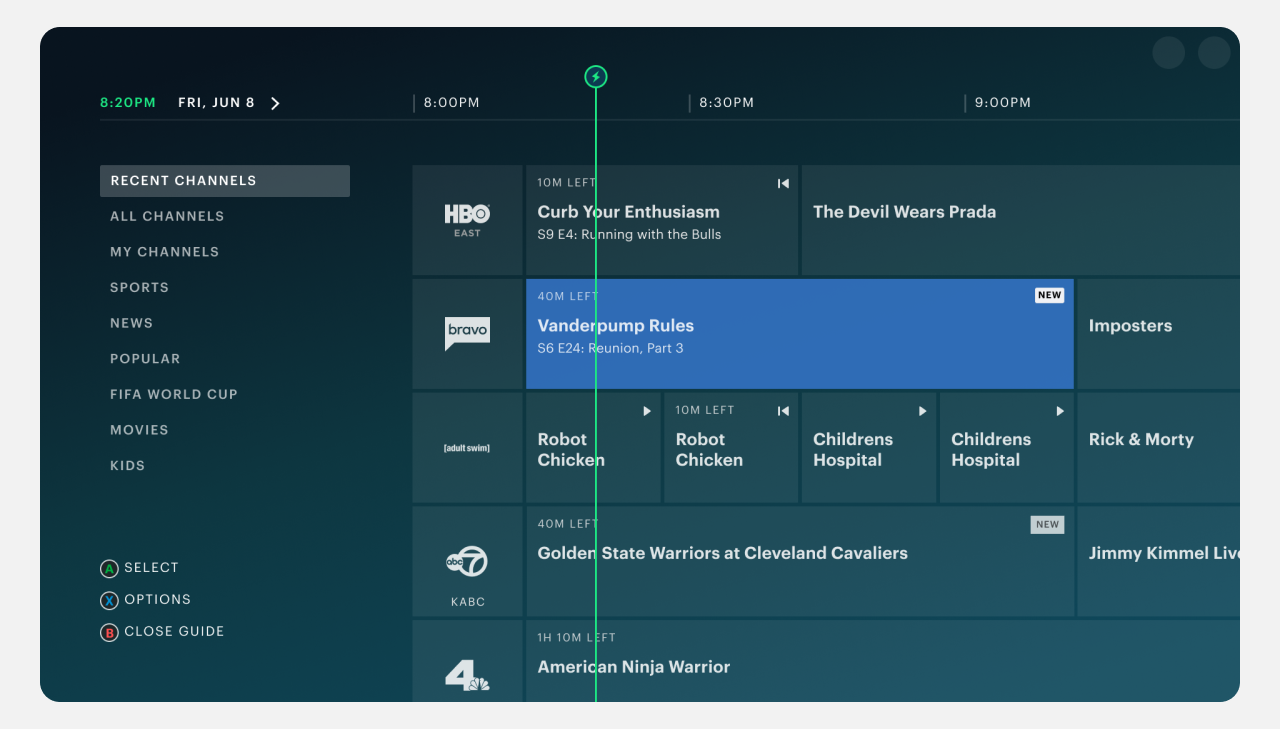Click the NEW badge on Warriors game
The image size is (1280, 729).
pyautogui.click(x=1047, y=525)
